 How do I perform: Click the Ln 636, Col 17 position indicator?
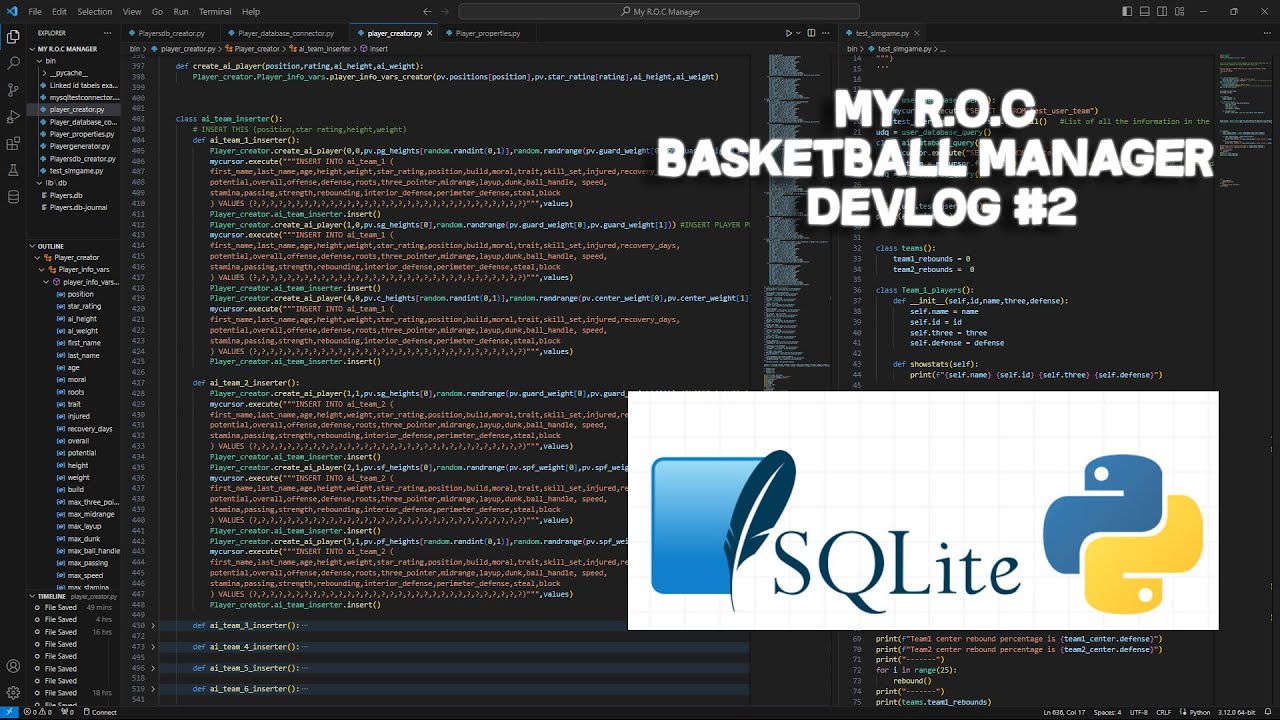pos(1064,712)
